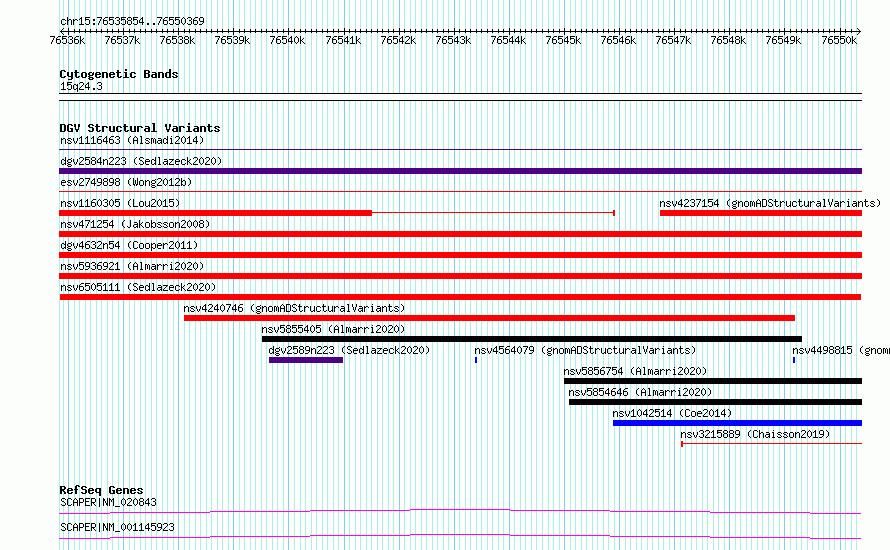890x550 pixels.
Task: Click the short purple dgv2589n223 bar
Action: (306, 360)
